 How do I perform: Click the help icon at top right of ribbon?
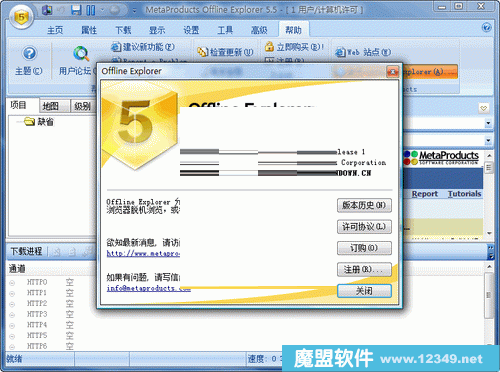coord(486,28)
